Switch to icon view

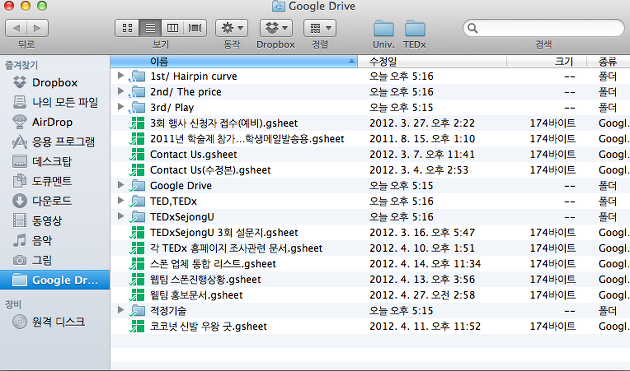[127, 28]
